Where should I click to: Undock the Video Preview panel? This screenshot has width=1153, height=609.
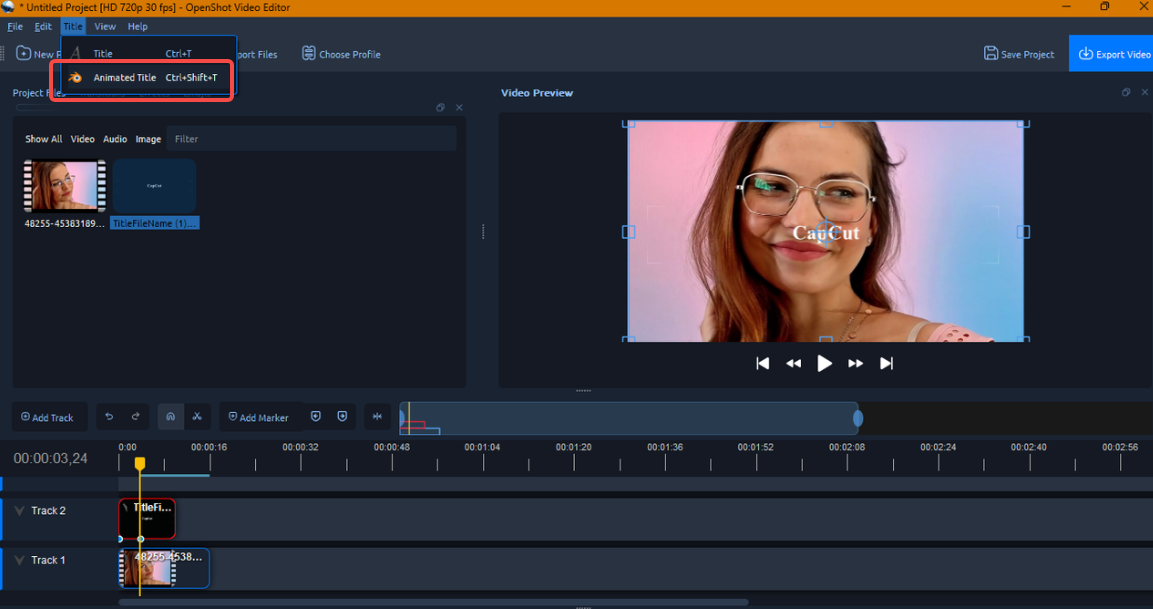(1126, 92)
